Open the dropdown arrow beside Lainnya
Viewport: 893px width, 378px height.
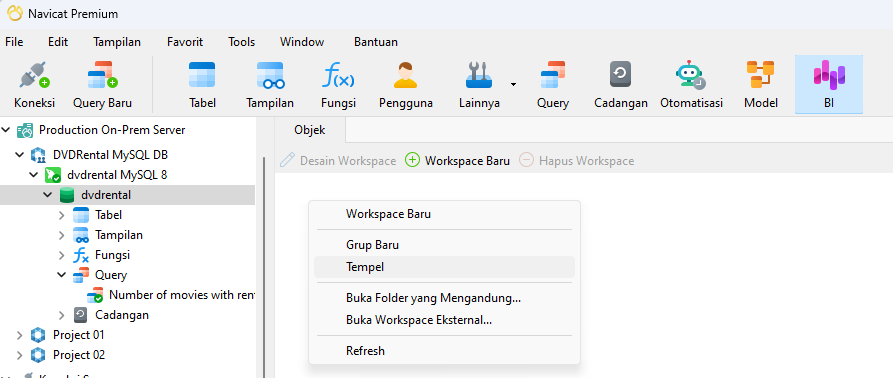[513, 85]
